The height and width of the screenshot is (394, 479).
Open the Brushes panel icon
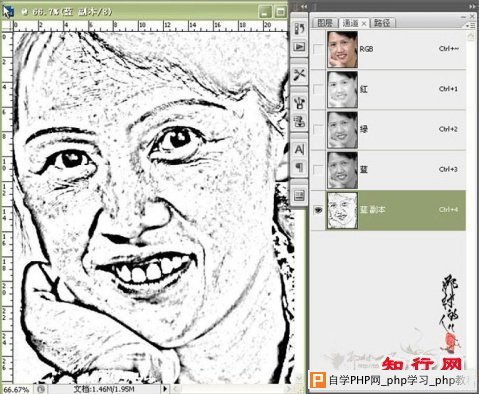click(x=299, y=102)
